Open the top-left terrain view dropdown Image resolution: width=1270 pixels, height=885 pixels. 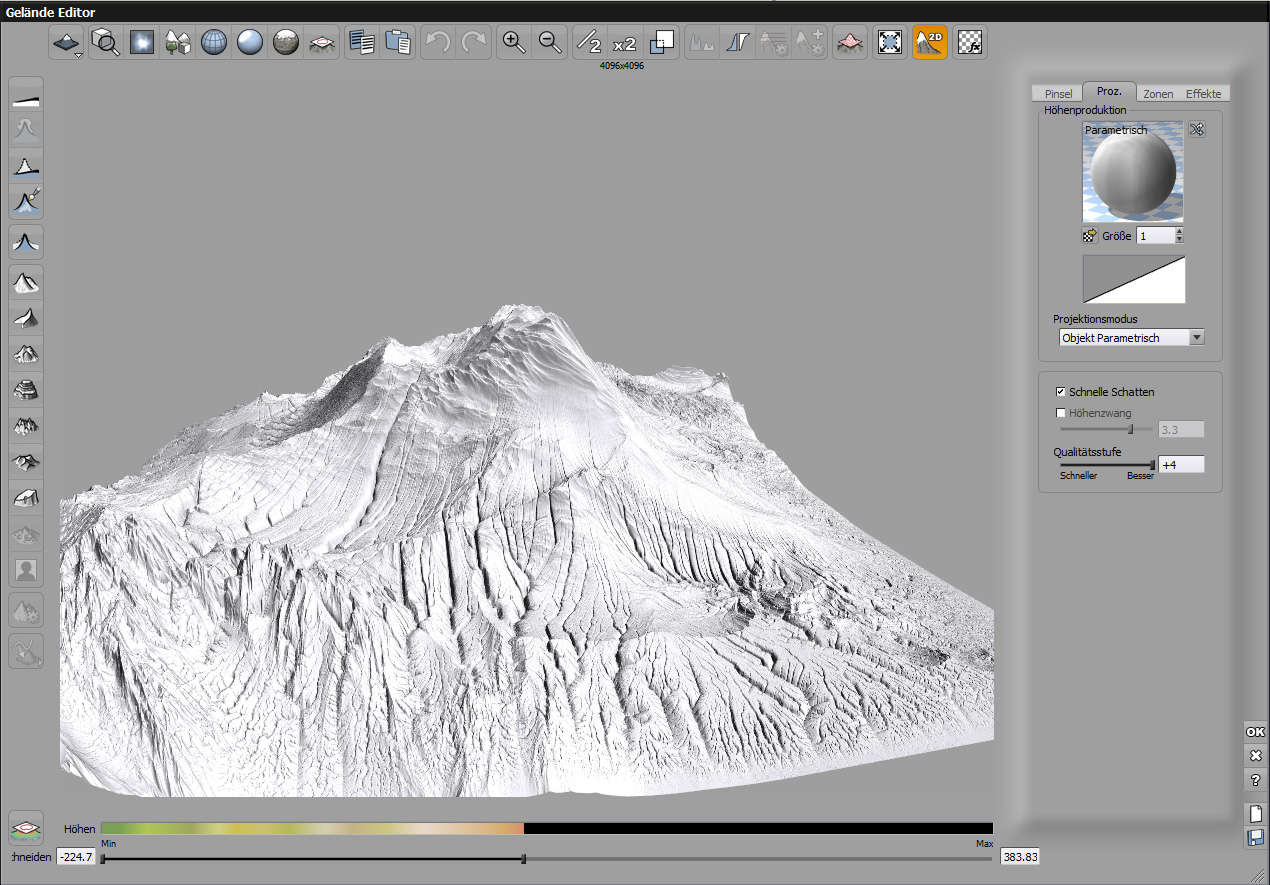click(x=68, y=43)
